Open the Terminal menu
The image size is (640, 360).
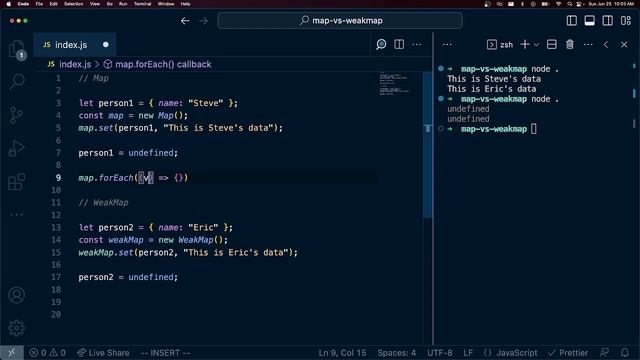coord(142,4)
